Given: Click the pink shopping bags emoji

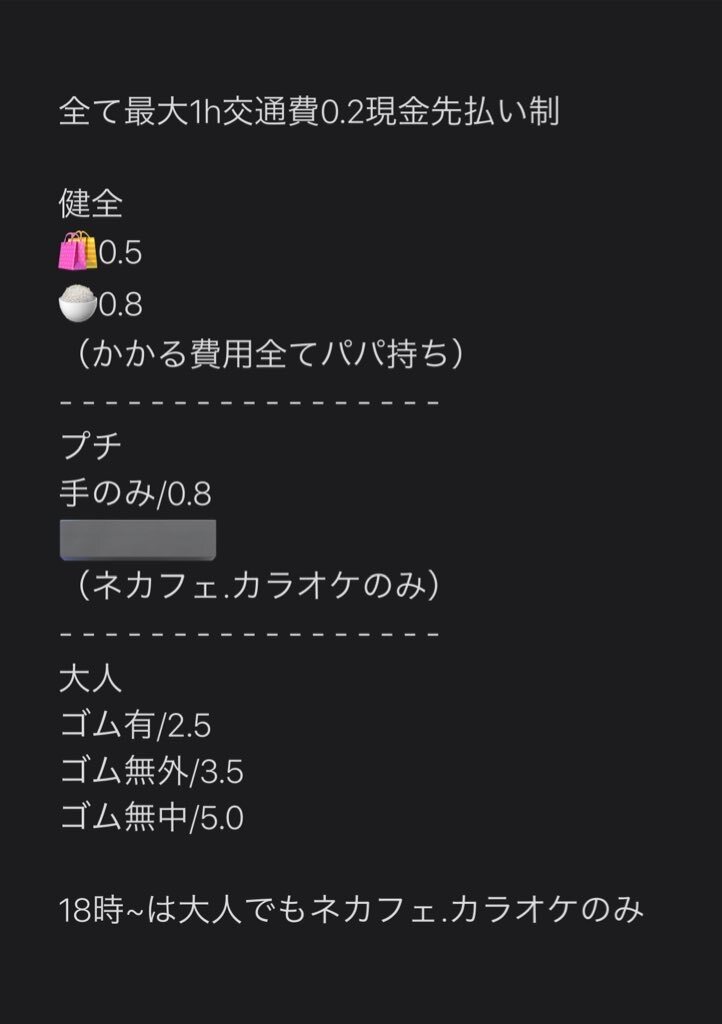Looking at the screenshot, I should (78, 252).
